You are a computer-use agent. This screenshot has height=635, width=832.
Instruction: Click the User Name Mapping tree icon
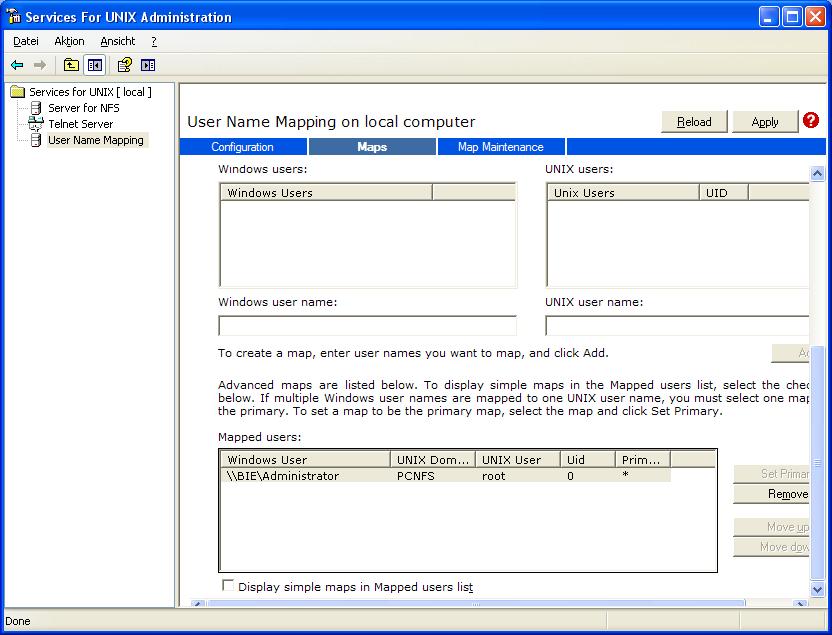36,140
